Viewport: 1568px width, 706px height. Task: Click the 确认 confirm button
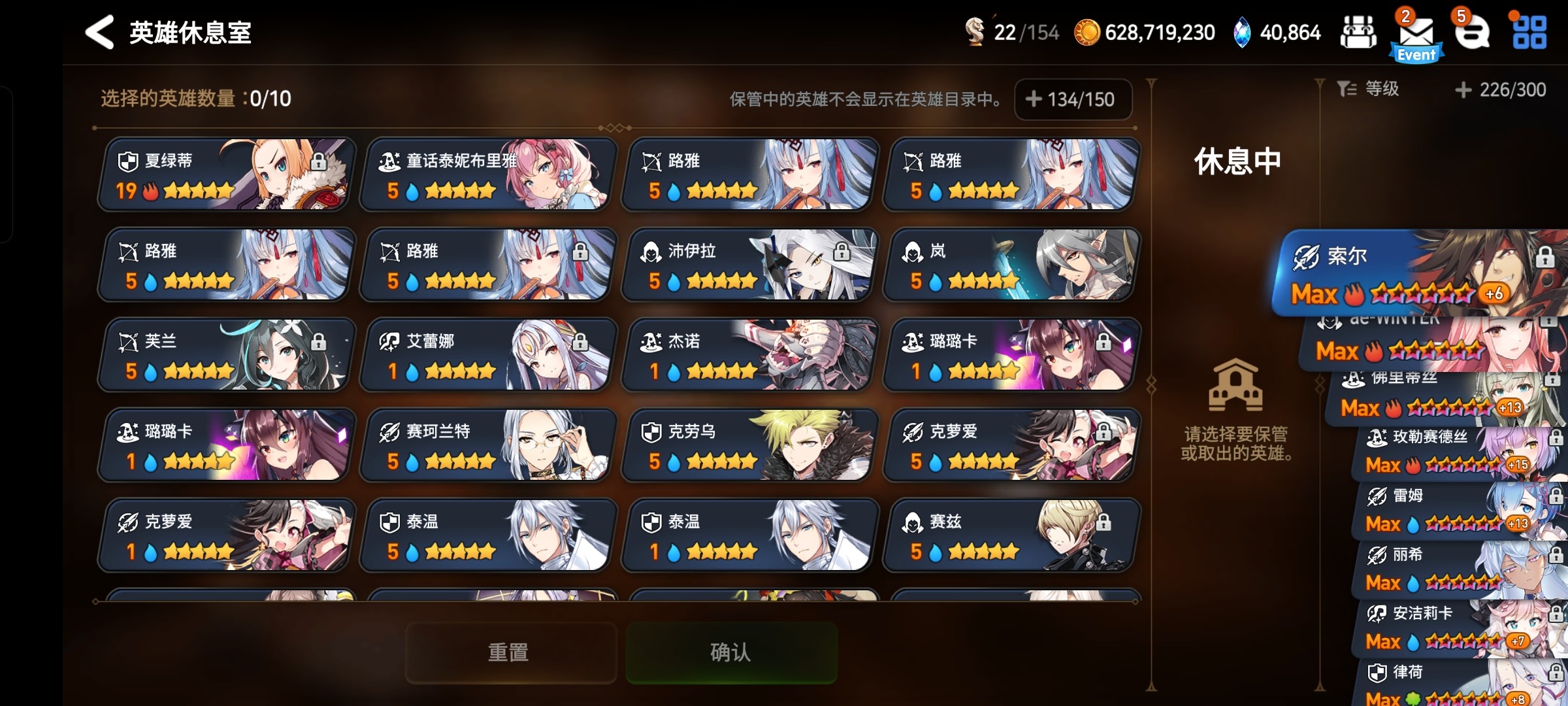[x=731, y=652]
